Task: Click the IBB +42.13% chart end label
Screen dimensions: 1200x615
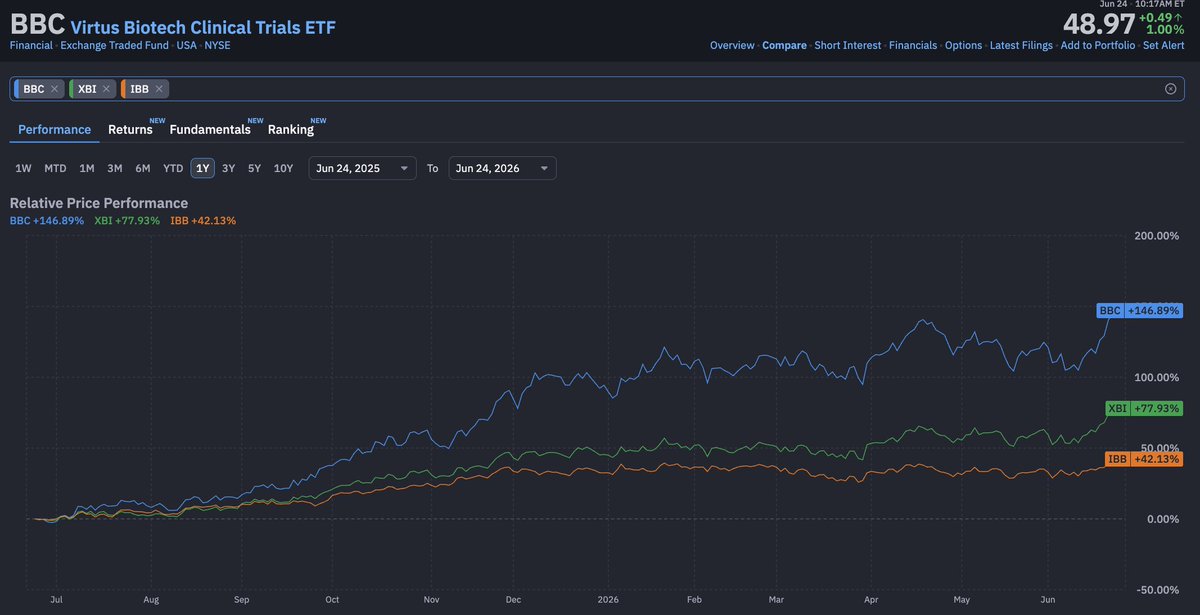Action: [1144, 459]
